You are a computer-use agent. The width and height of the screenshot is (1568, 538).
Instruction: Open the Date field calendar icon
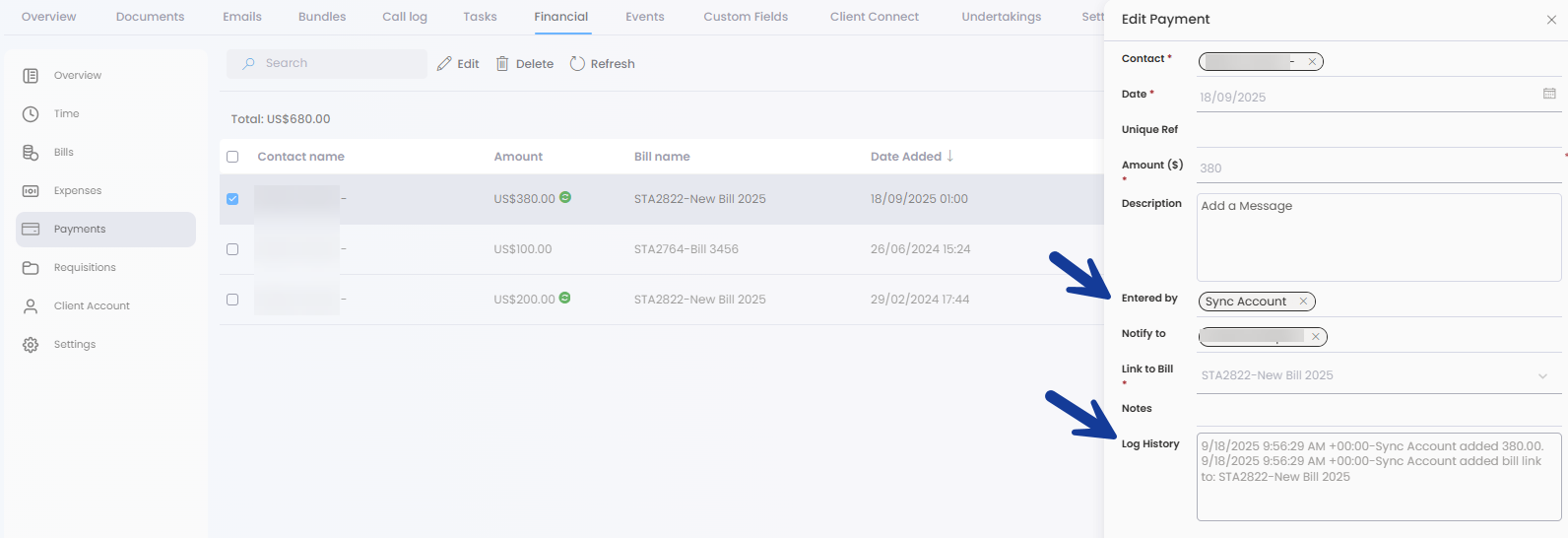point(1549,94)
